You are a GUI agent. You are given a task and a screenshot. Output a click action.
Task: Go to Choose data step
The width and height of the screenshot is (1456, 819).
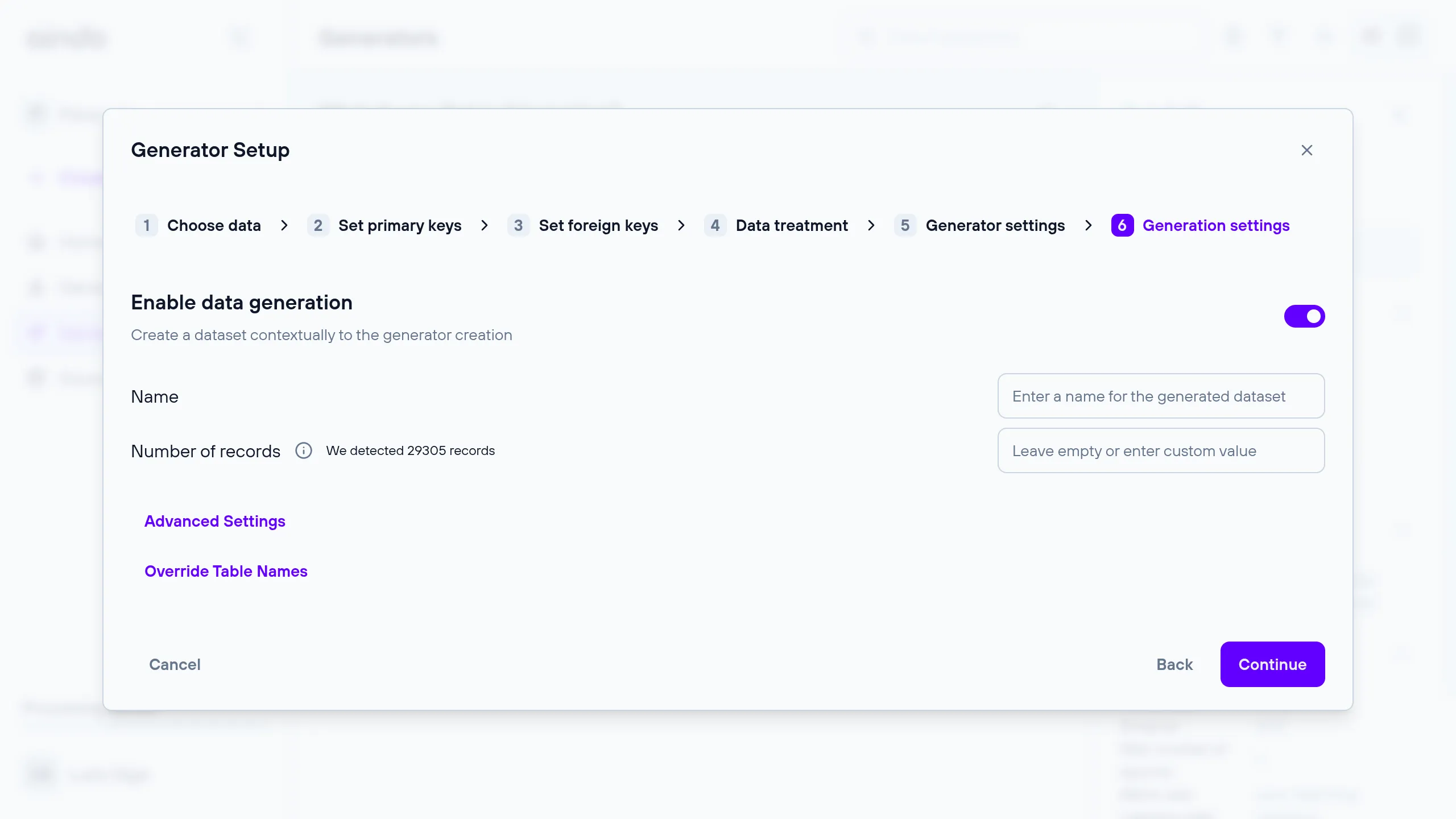[x=214, y=225]
